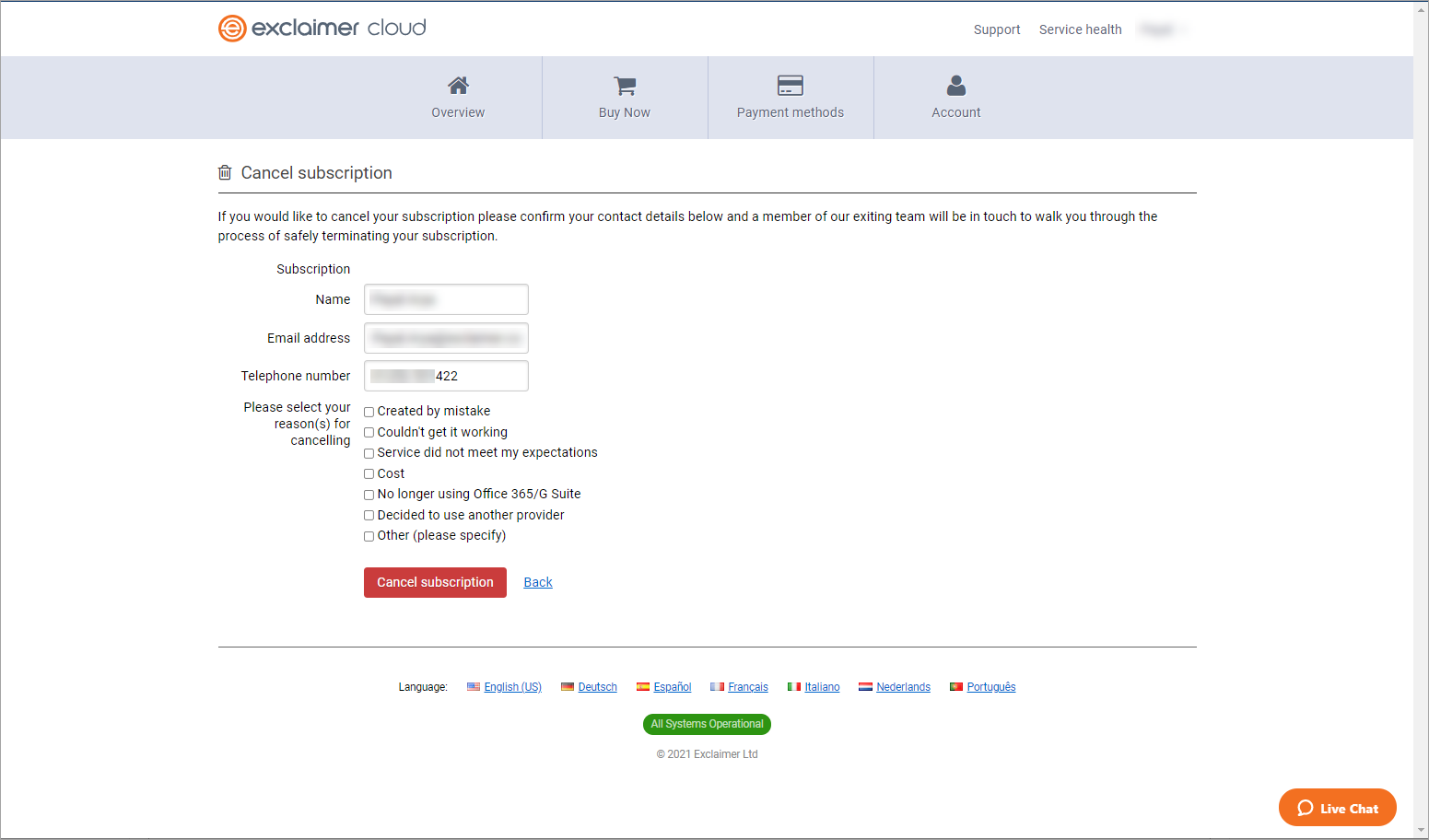
Task: Click the Exclaimer Cloud logo
Action: pyautogui.click(x=322, y=29)
